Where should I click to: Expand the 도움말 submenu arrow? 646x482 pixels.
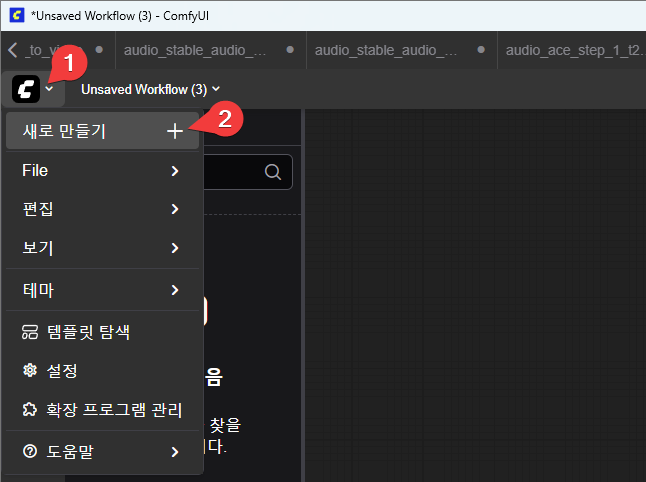[x=175, y=452]
